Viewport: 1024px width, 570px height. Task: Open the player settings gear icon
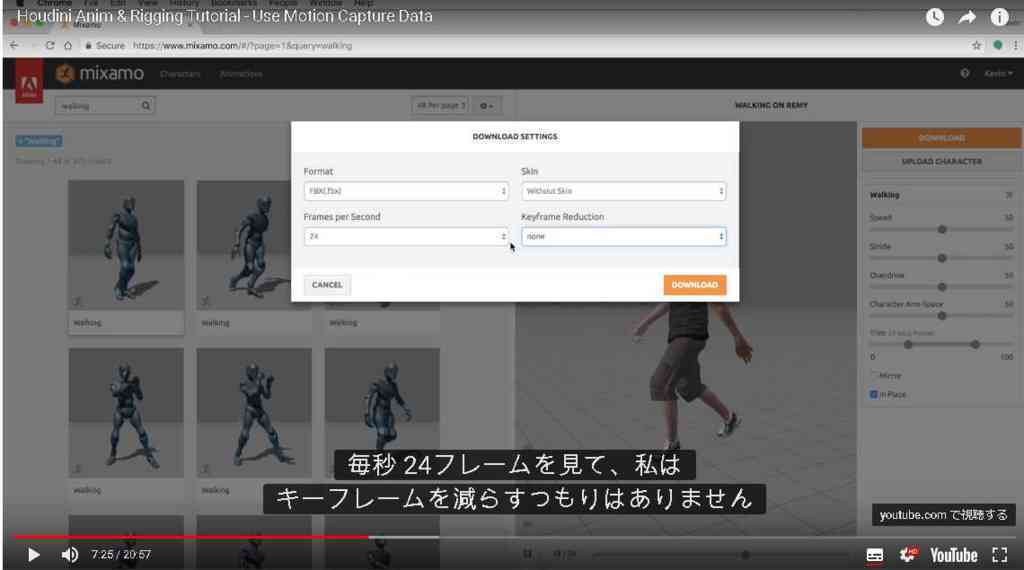pyautogui.click(x=908, y=555)
